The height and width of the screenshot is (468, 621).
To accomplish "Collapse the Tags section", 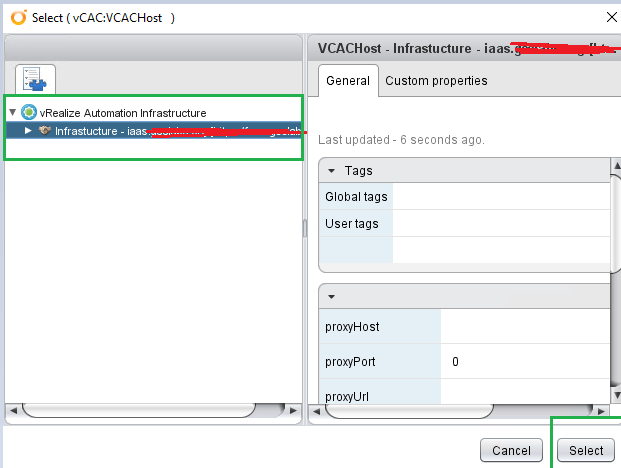I will 331,171.
